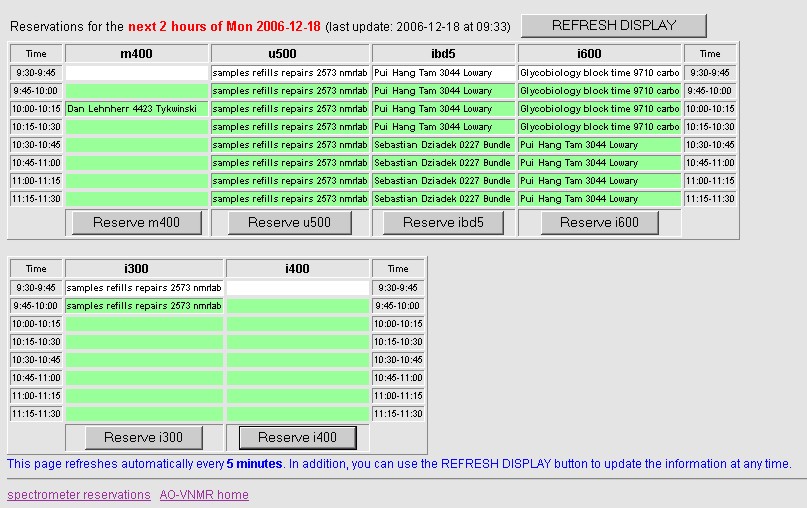Open Reserve ibd5 button

(443, 222)
